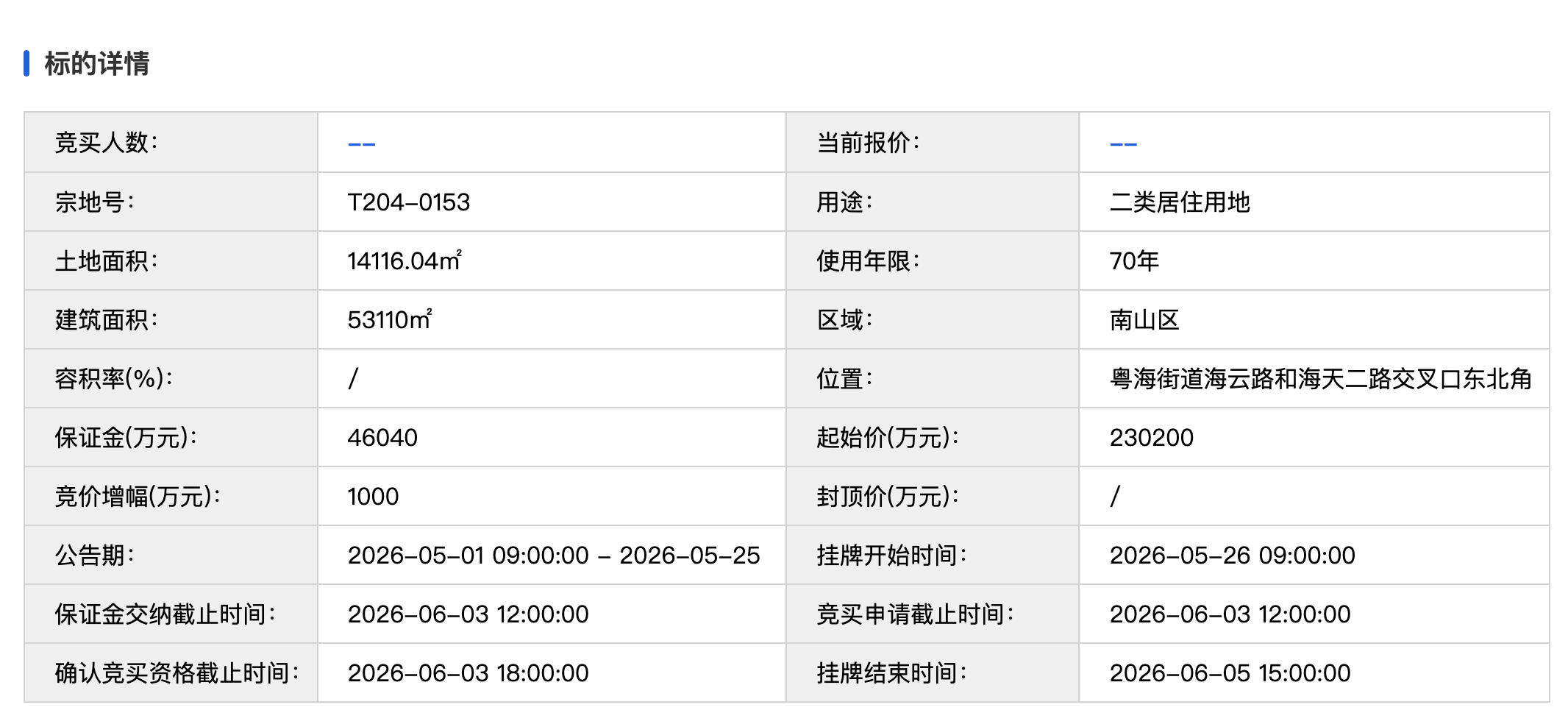
Task: Click the blue dashes beside 竞买人数
Action: 361,143
